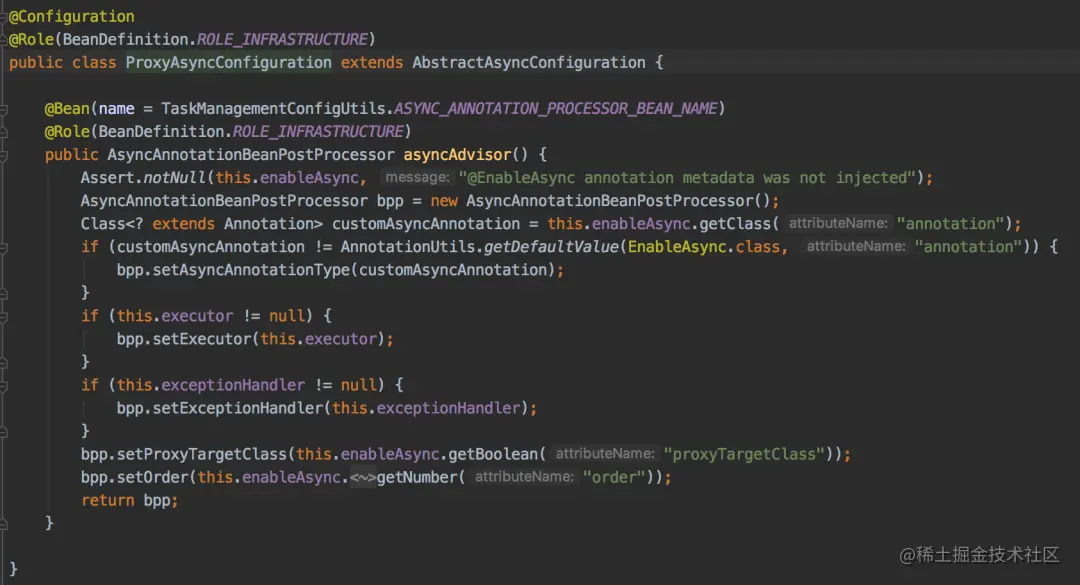
Task: Click AbstractAsyncConfiguration superclass name
Action: [529, 63]
